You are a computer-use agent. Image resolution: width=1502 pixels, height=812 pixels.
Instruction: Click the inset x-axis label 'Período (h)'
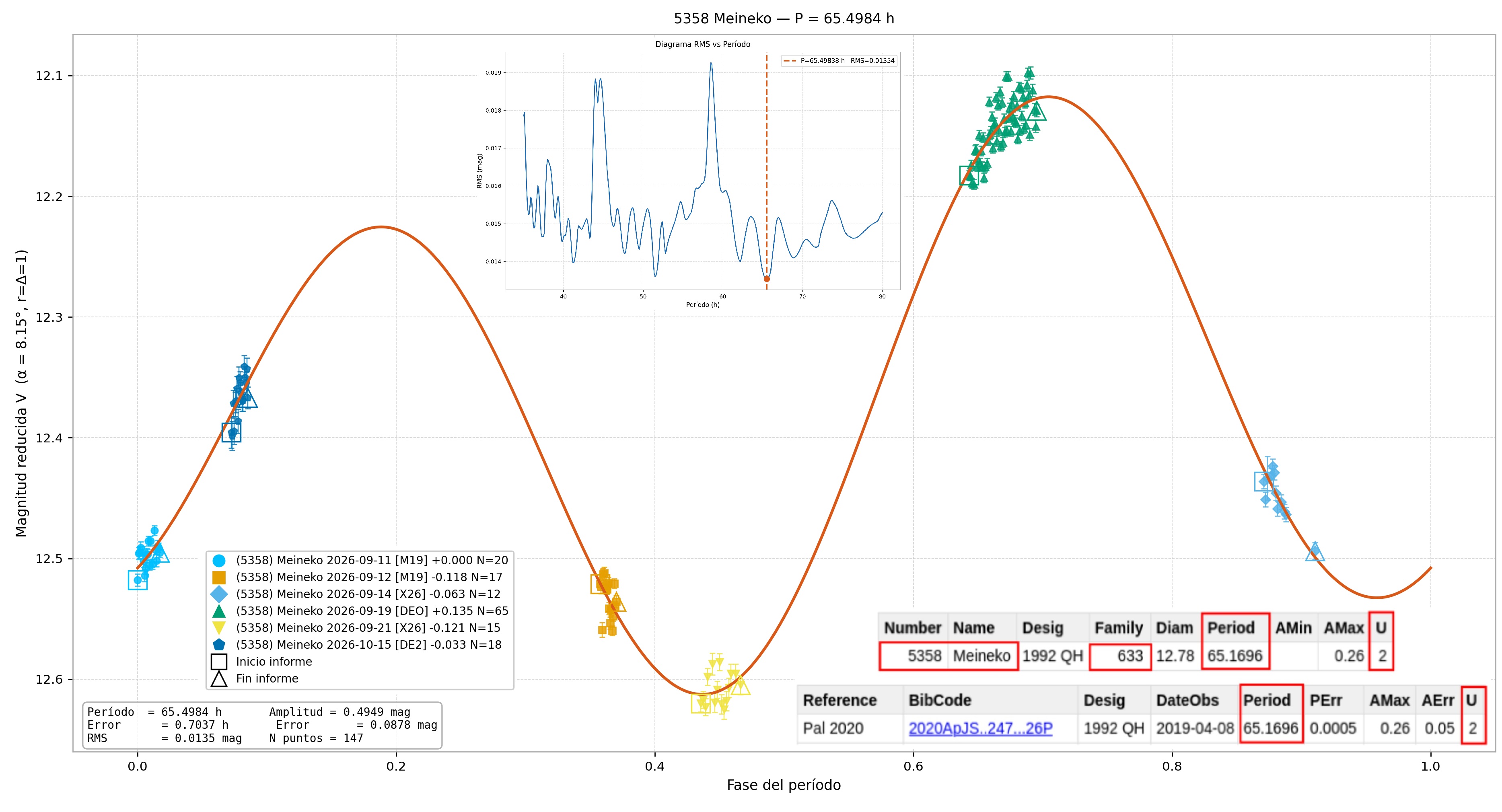[703, 305]
